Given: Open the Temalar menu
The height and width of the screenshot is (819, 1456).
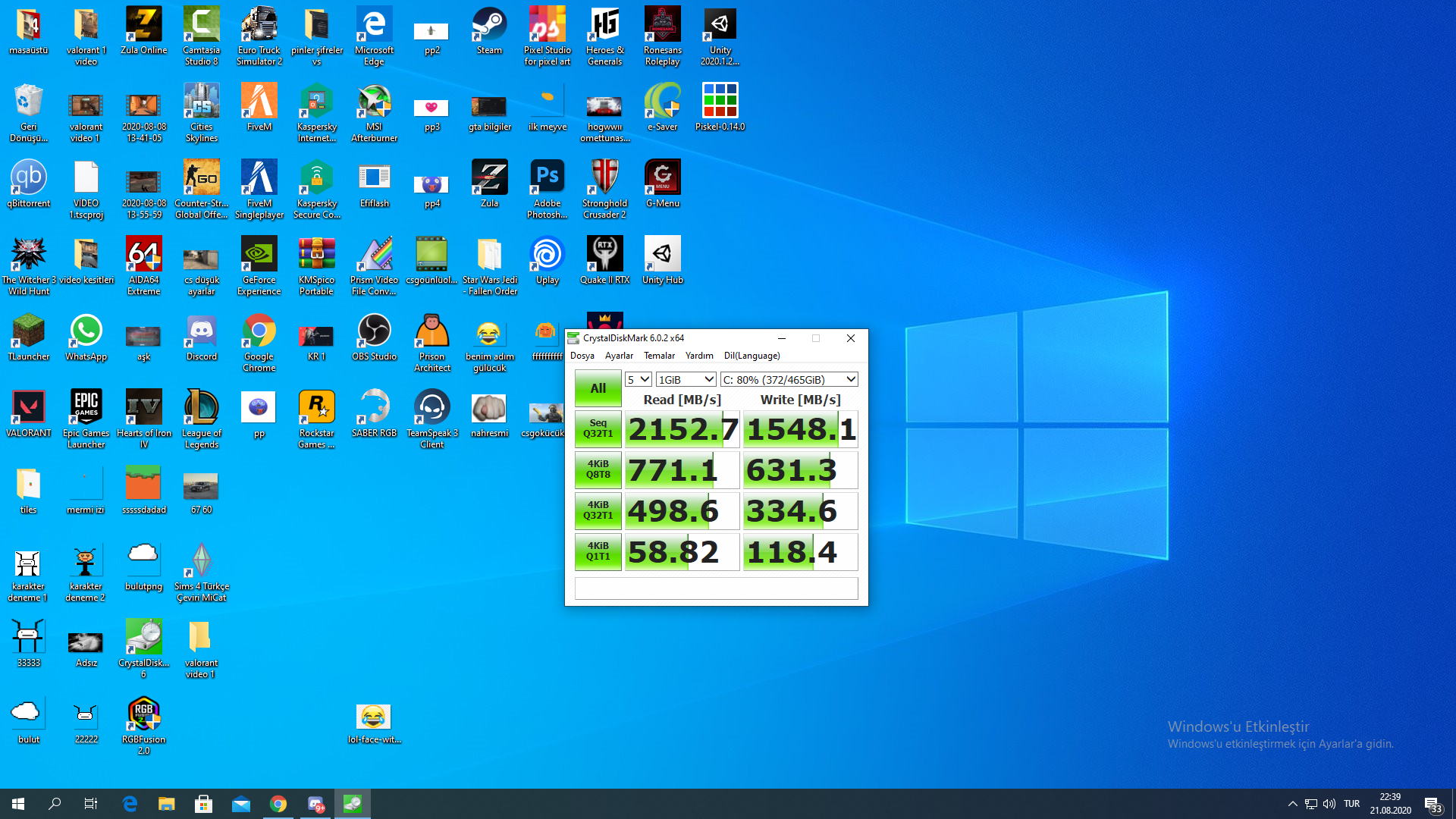Looking at the screenshot, I should [658, 356].
